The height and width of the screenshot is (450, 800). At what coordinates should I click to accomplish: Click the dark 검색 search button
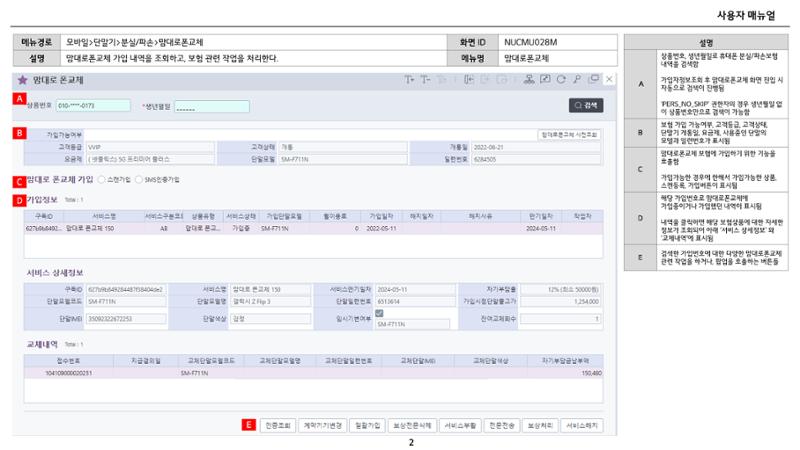click(x=586, y=105)
